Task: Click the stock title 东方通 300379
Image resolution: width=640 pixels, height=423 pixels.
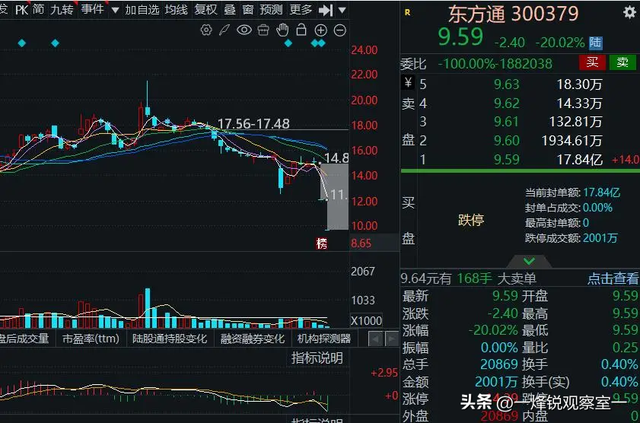Action: [x=513, y=14]
